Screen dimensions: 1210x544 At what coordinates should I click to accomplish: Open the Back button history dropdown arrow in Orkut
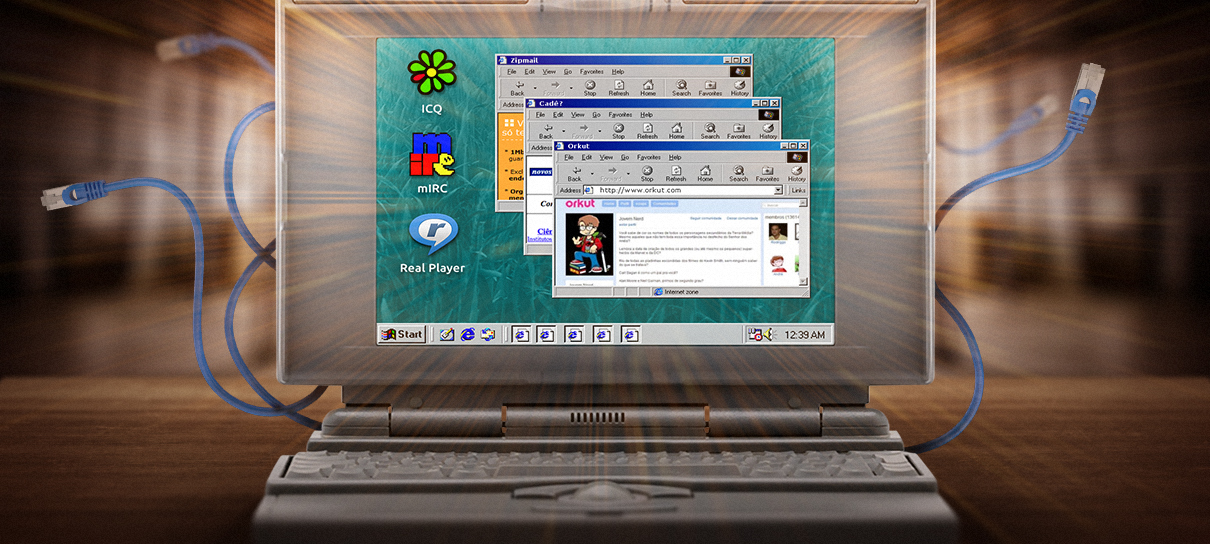(591, 172)
